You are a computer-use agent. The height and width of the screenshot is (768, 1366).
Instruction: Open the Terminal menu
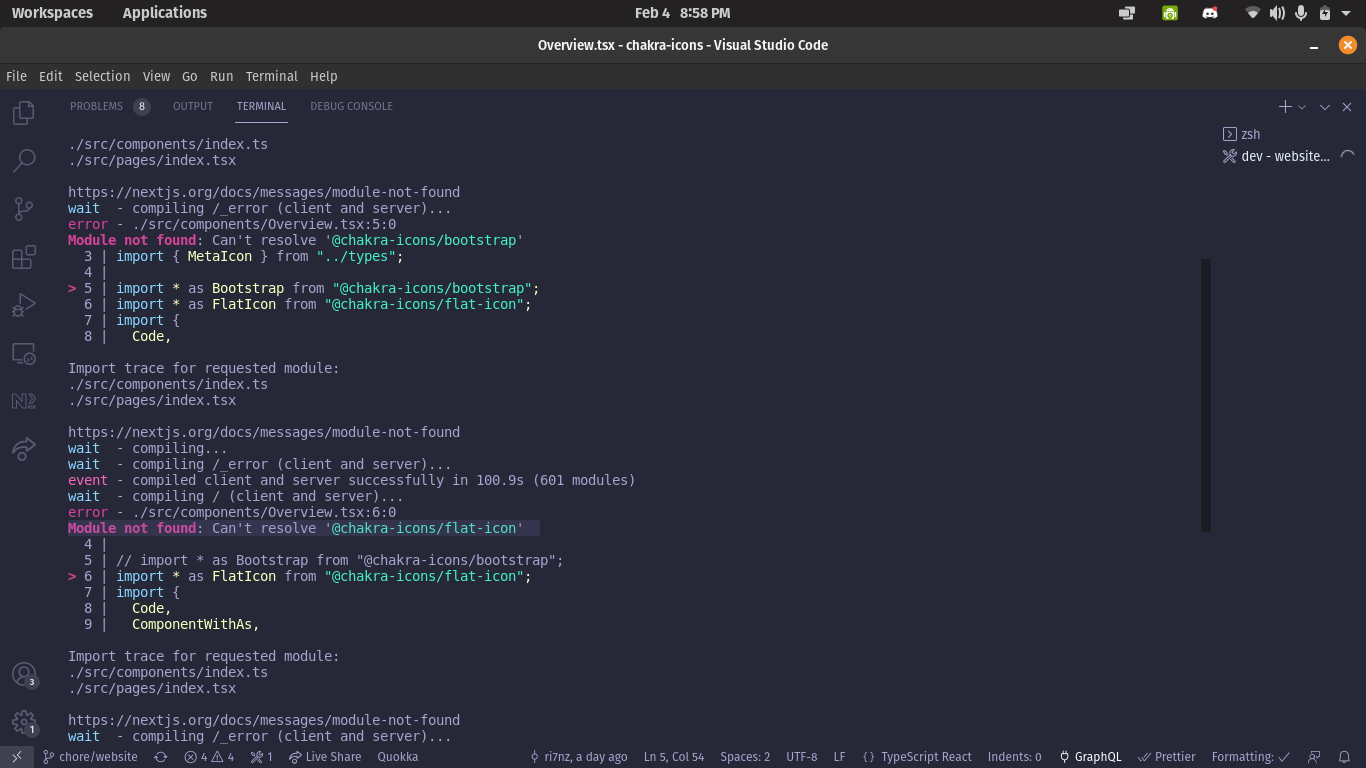(272, 76)
